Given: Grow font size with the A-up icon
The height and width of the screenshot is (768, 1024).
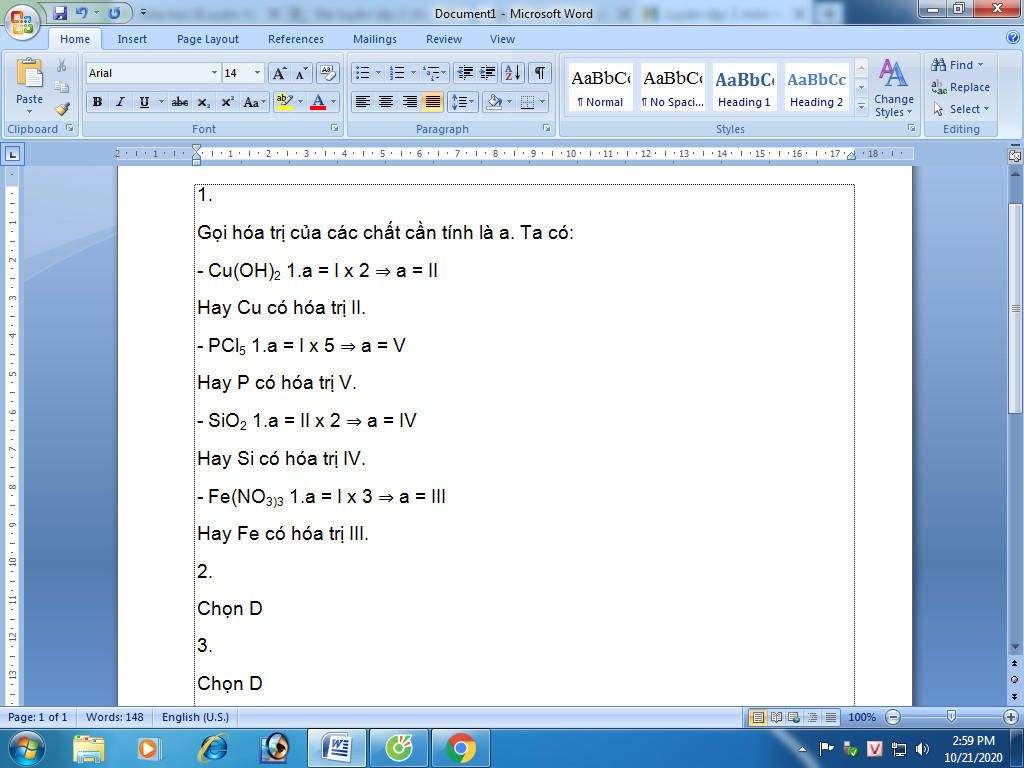Looking at the screenshot, I should pyautogui.click(x=279, y=73).
